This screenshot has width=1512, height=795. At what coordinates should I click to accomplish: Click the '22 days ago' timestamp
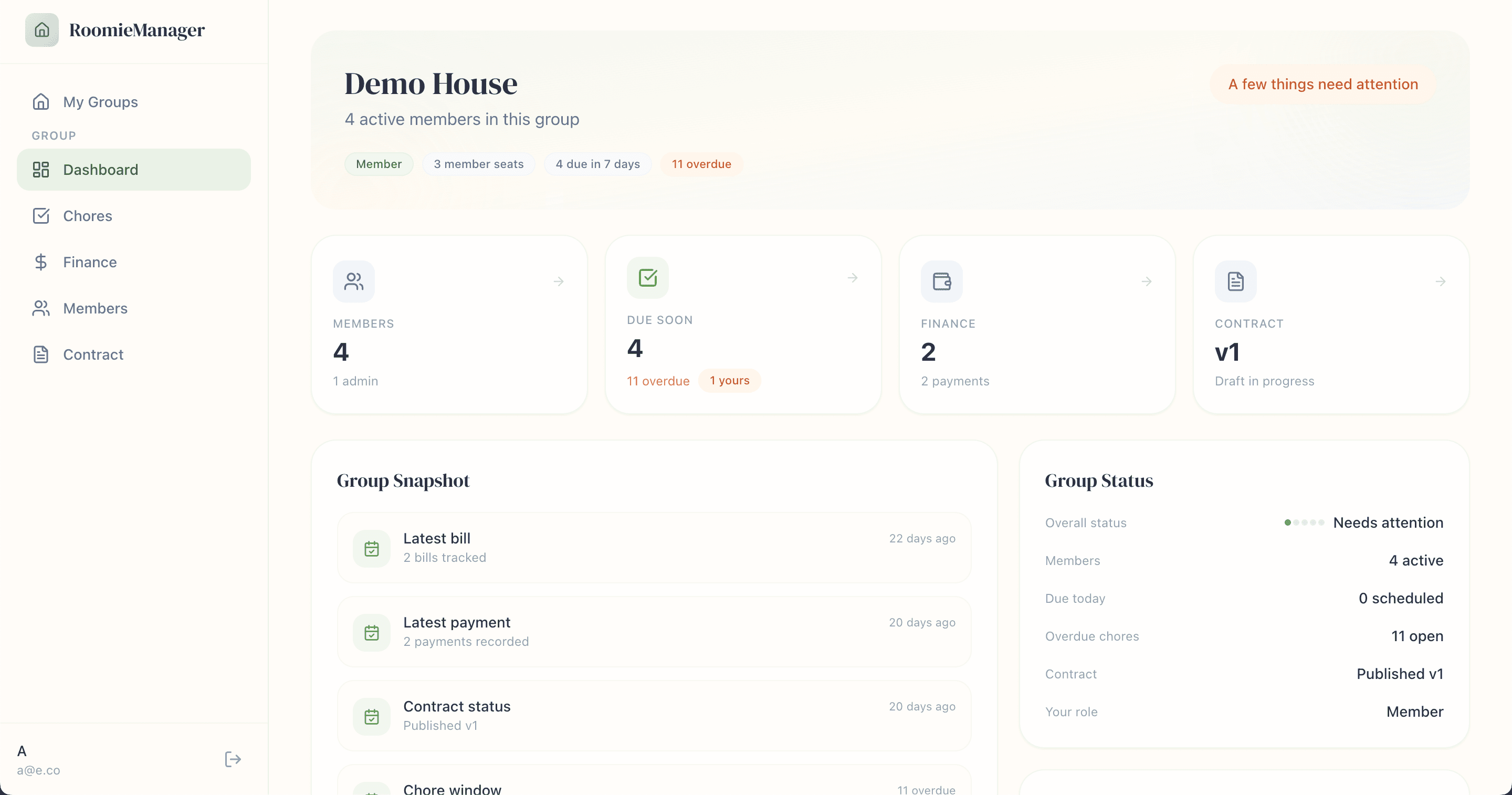pos(922,538)
